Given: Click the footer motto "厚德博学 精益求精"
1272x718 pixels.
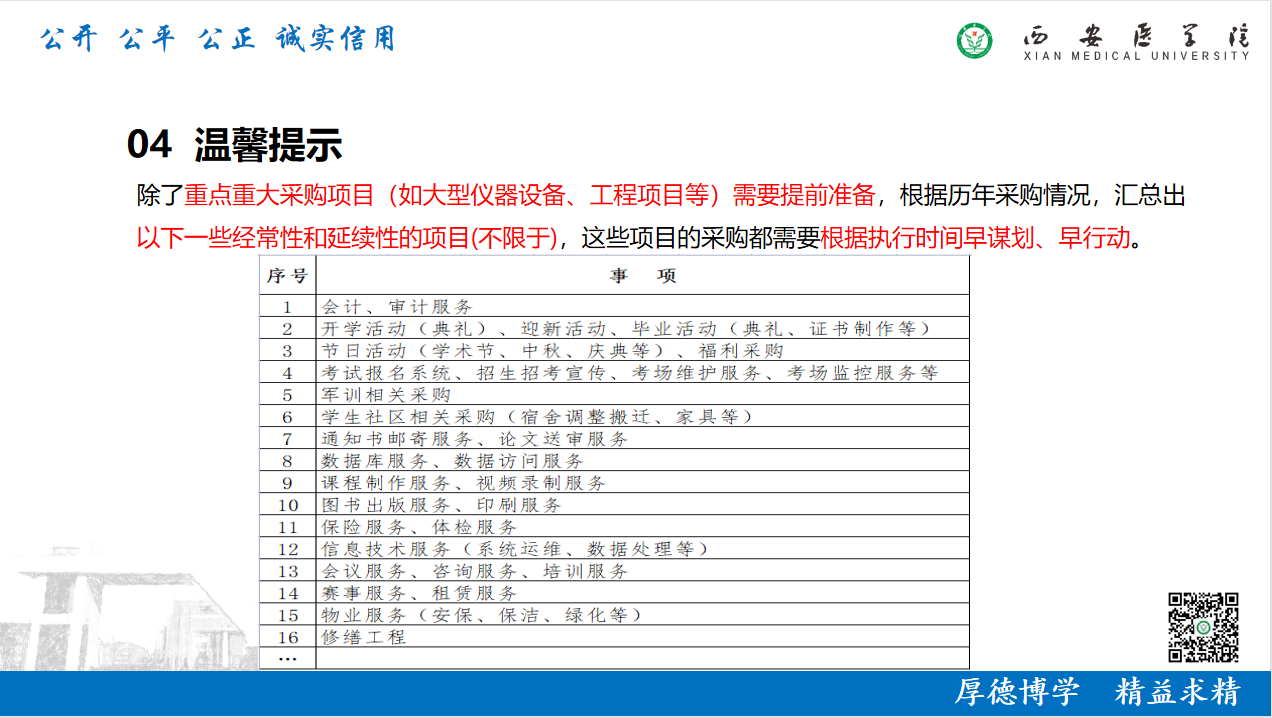Looking at the screenshot, I should point(1097,692).
